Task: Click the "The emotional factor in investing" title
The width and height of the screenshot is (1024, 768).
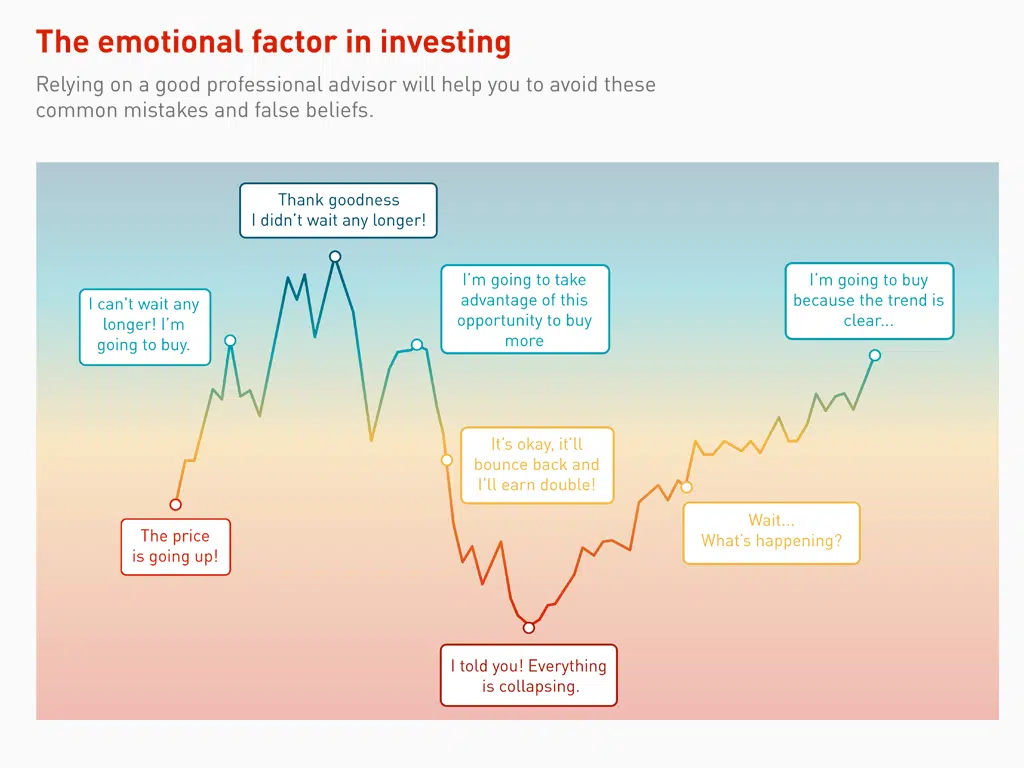Action: point(273,43)
